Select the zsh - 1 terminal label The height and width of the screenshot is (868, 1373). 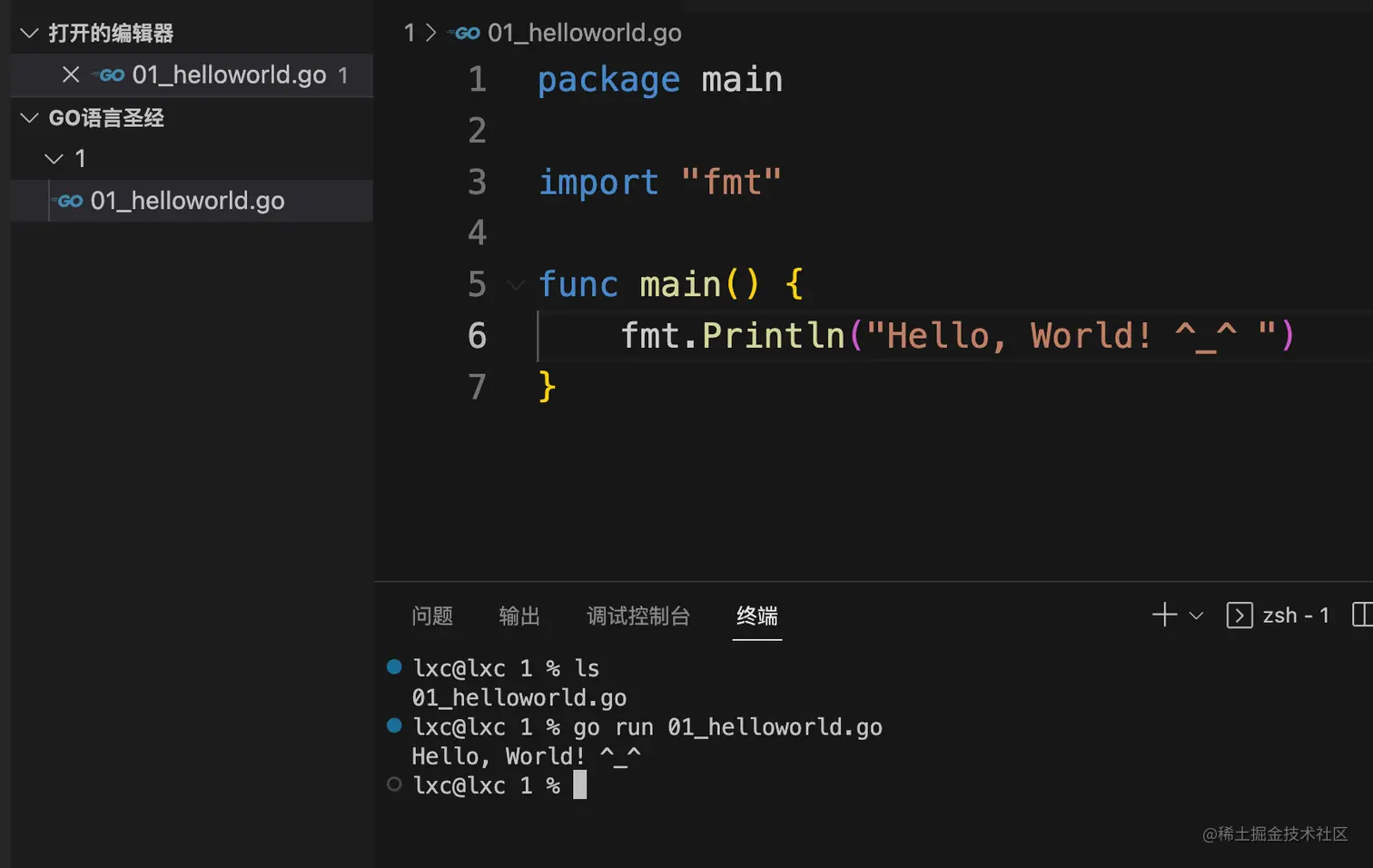click(1296, 616)
